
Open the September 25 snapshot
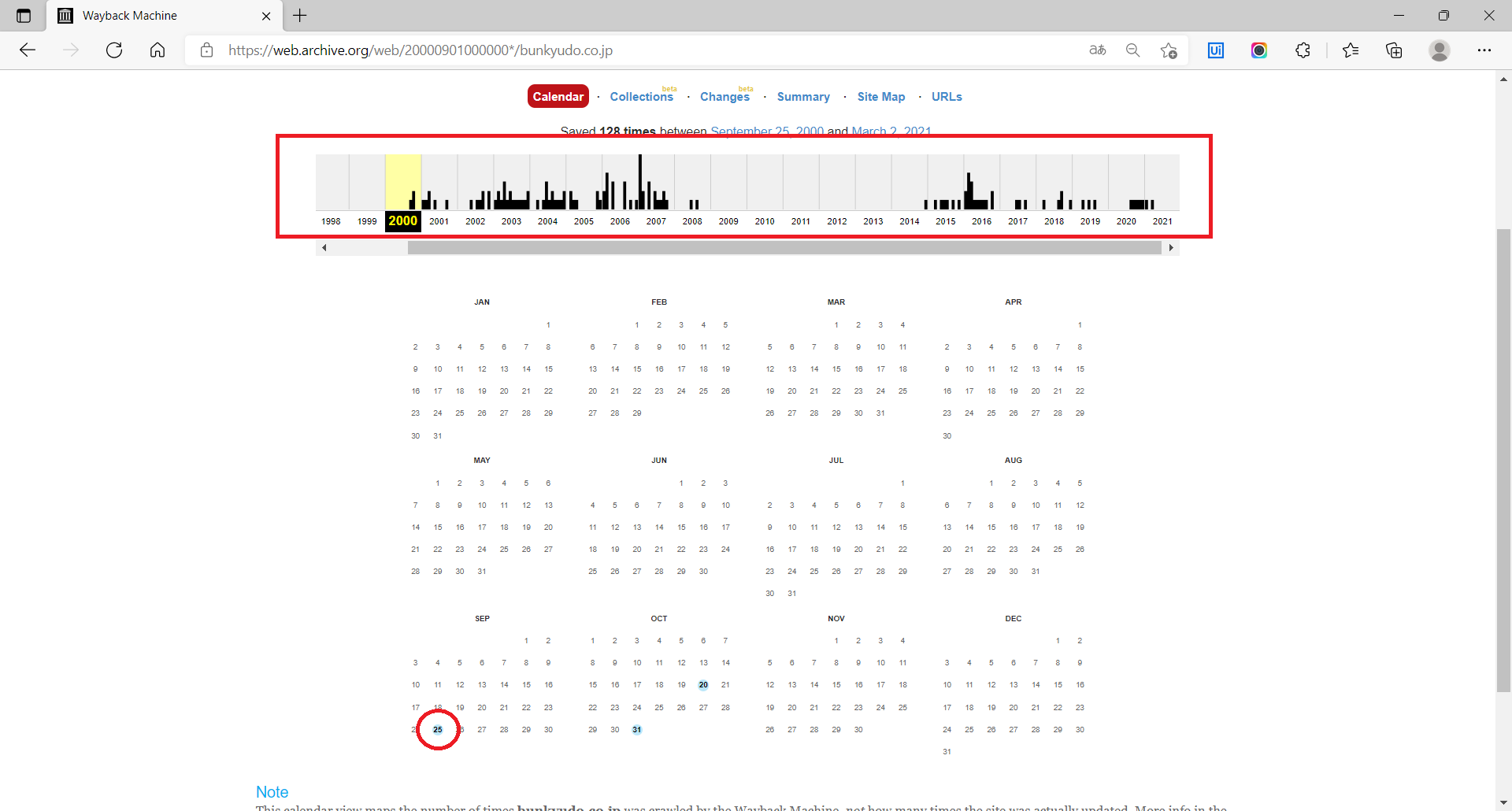coord(438,730)
